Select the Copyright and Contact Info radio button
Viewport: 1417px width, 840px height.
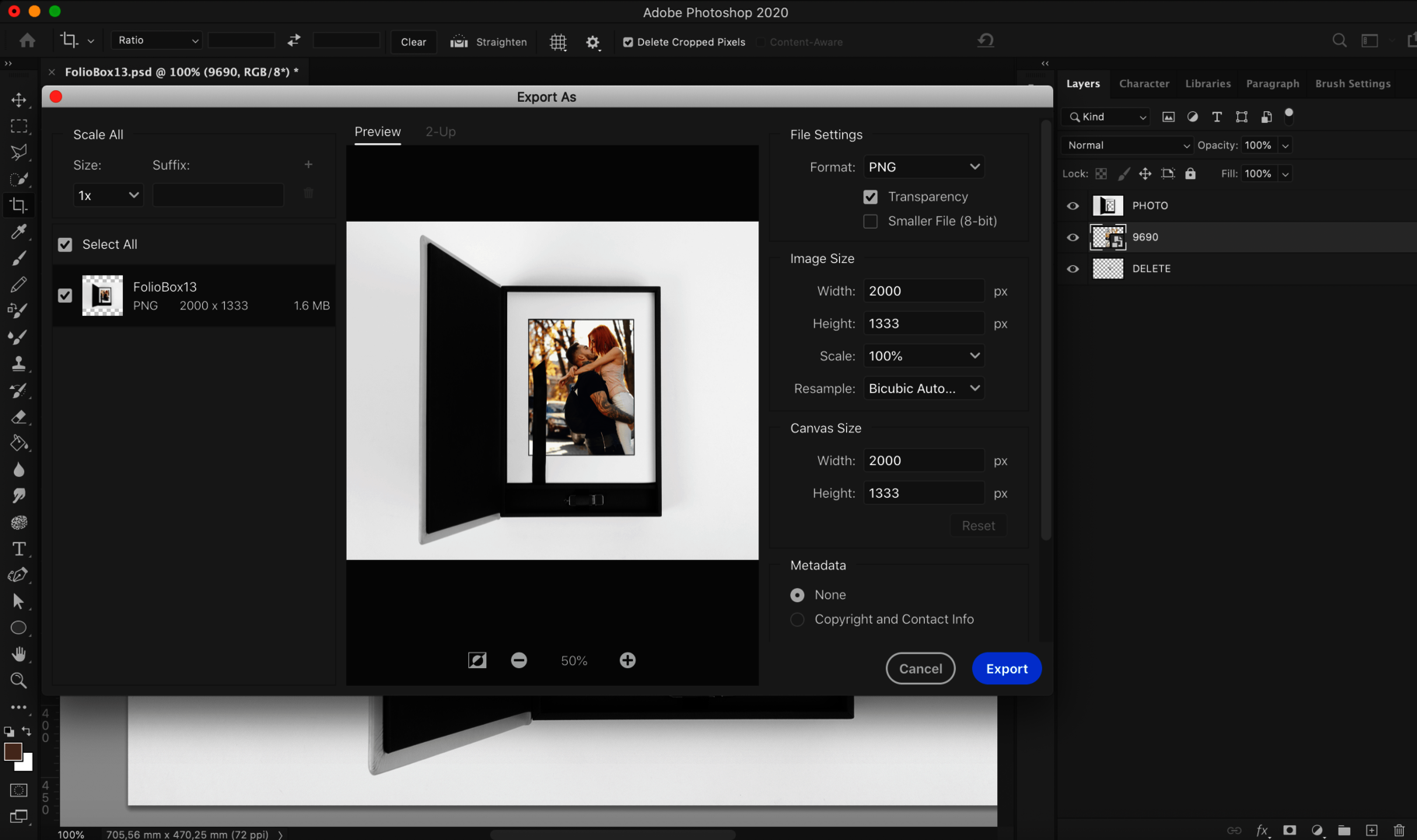(796, 619)
